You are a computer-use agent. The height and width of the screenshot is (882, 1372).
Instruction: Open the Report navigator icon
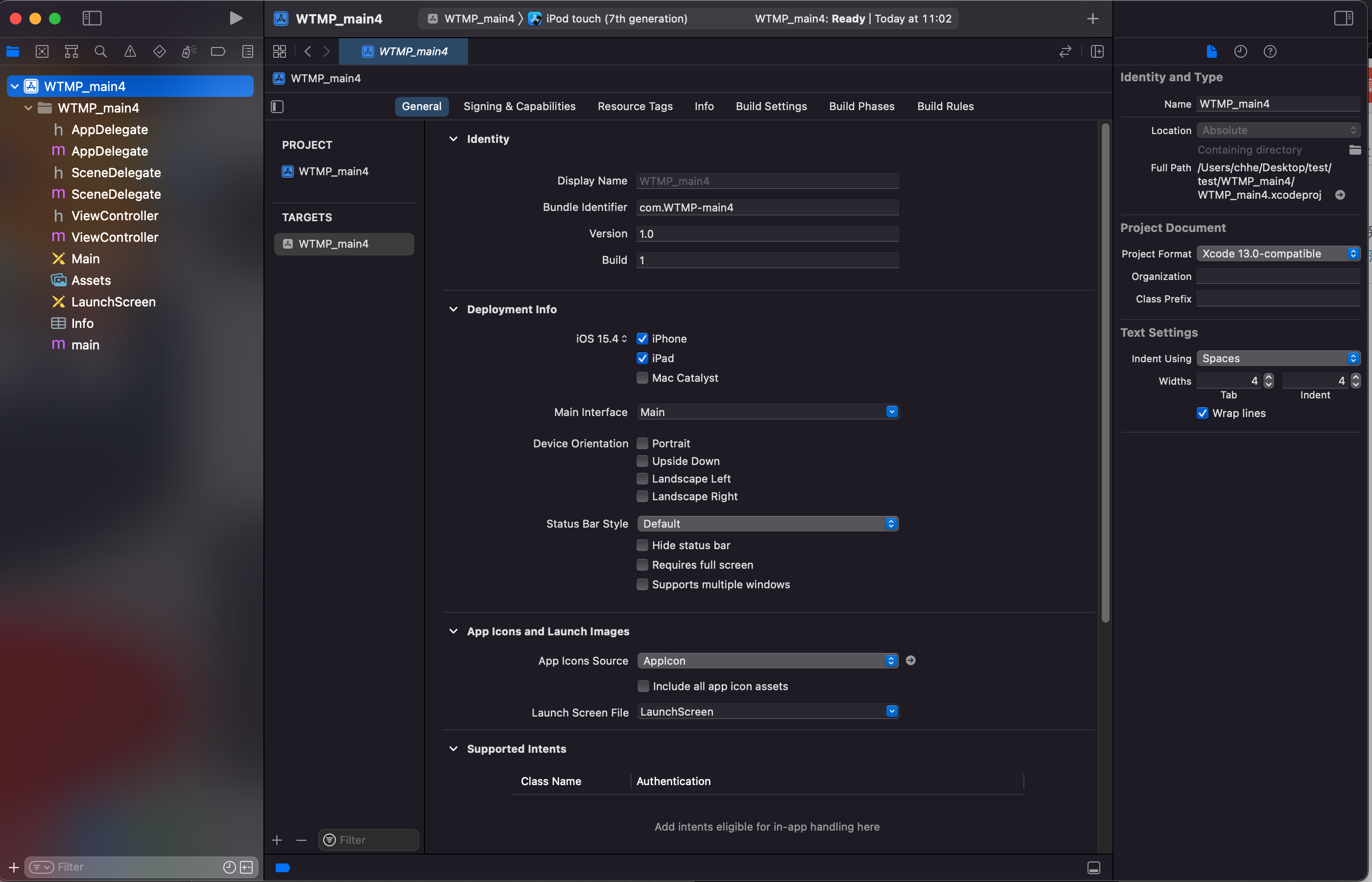point(247,51)
